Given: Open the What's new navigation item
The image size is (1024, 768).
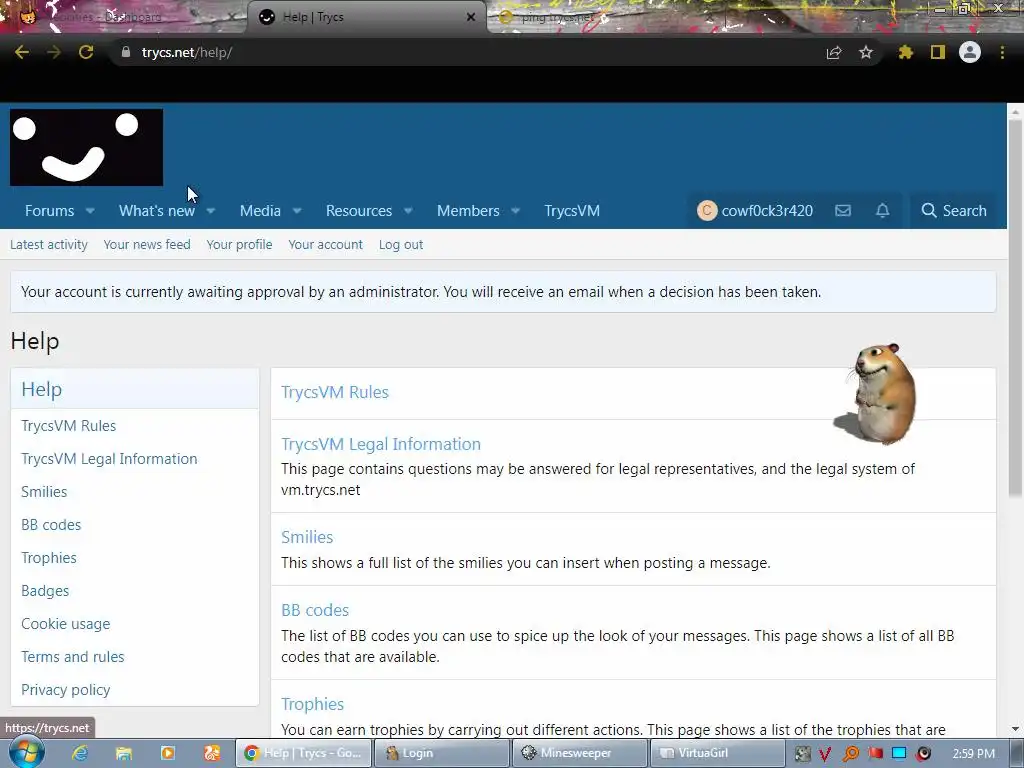Looking at the screenshot, I should (157, 211).
